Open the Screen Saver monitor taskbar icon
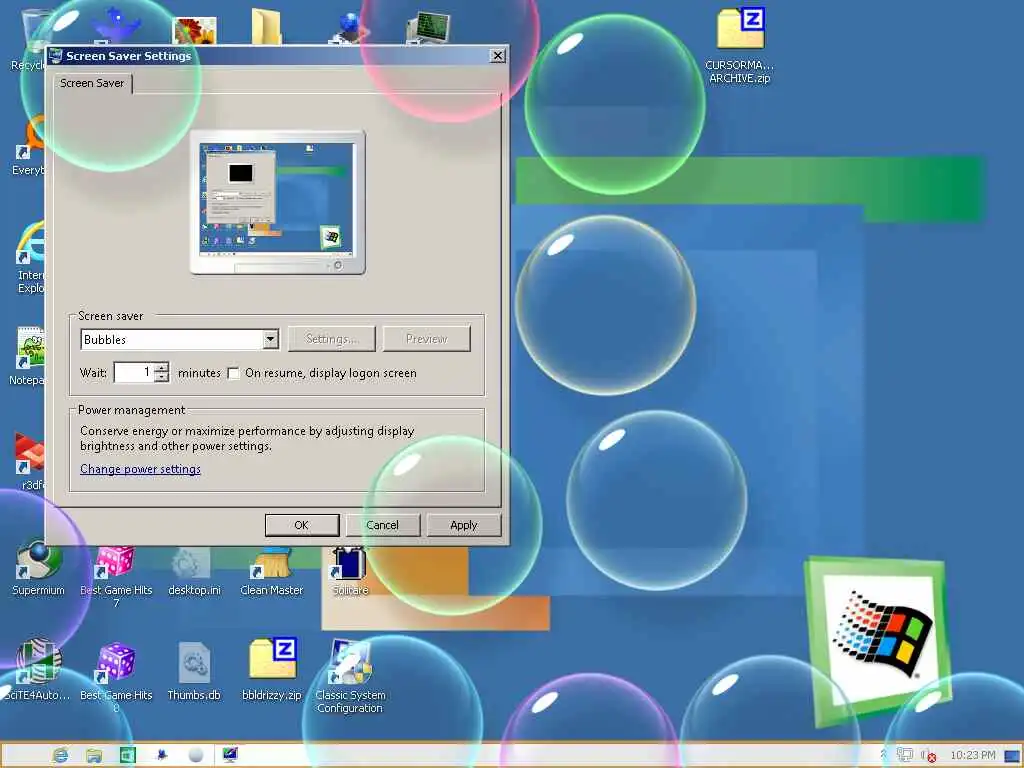 pos(230,755)
